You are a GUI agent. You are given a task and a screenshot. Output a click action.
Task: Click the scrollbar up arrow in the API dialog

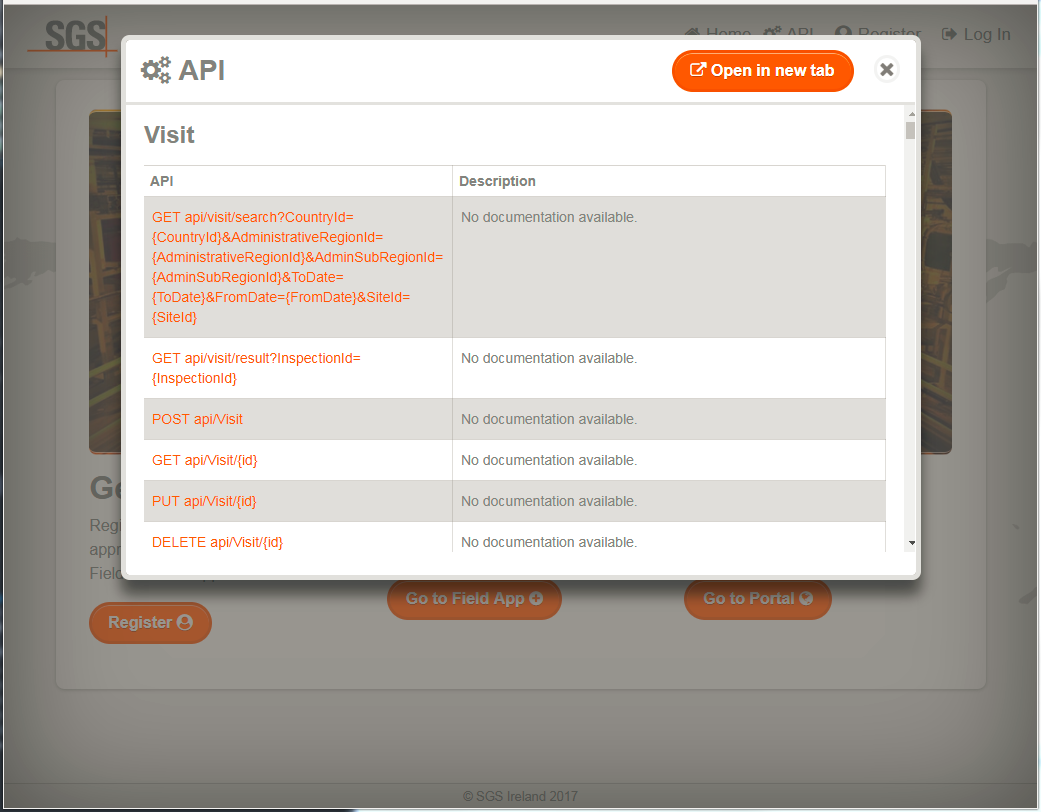(912, 114)
